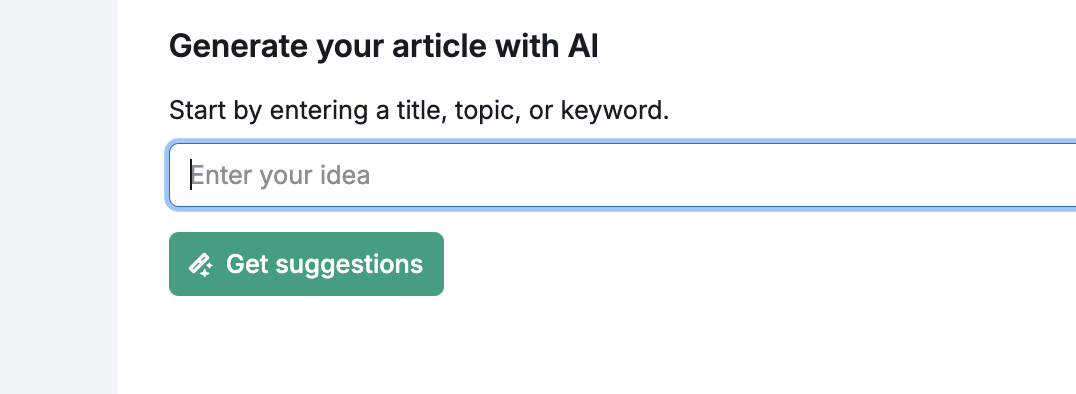The width and height of the screenshot is (1076, 394).
Task: Click the word suggestions on green button
Action: tap(349, 266)
